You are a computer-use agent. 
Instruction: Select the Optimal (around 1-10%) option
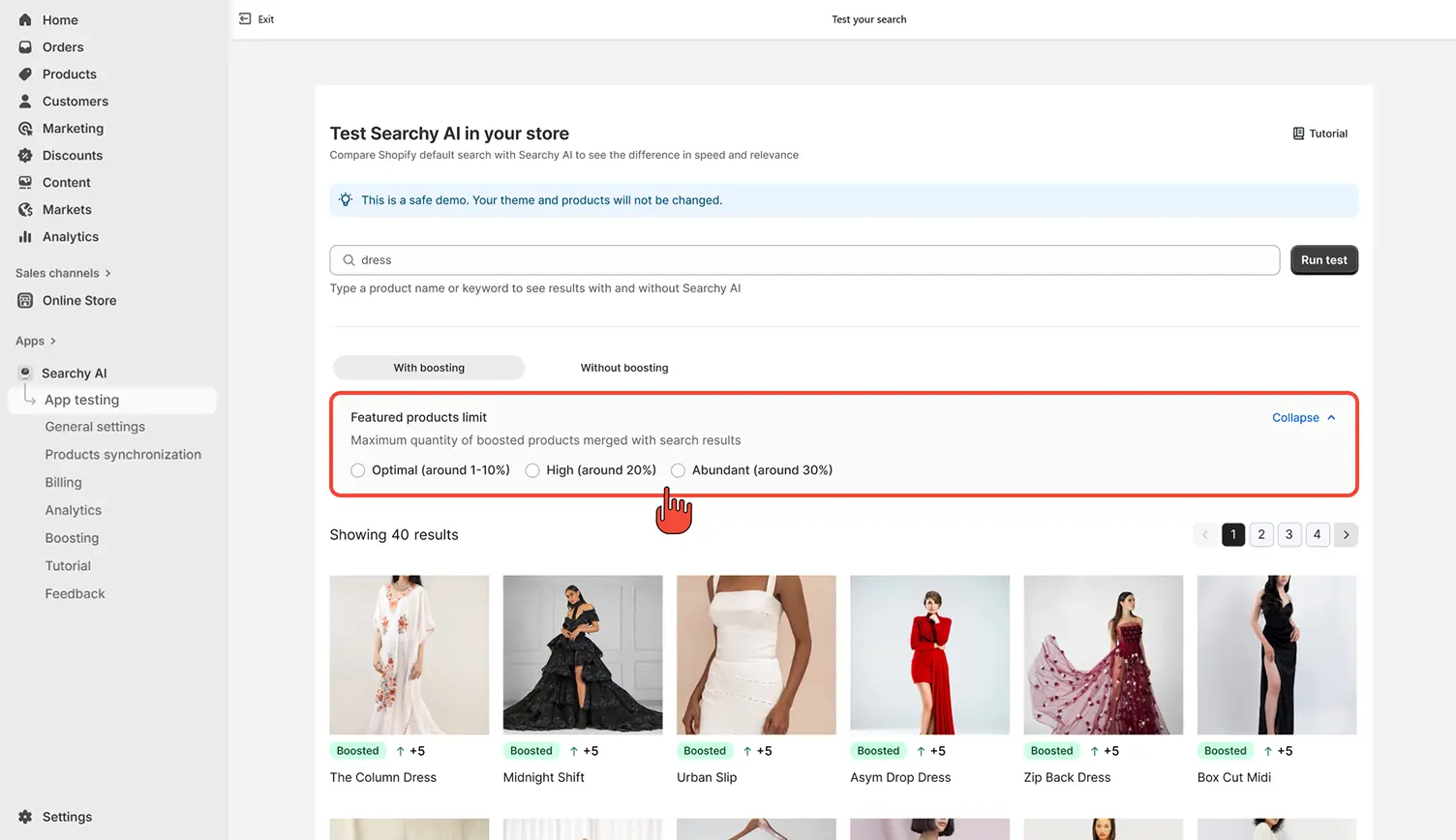click(357, 470)
